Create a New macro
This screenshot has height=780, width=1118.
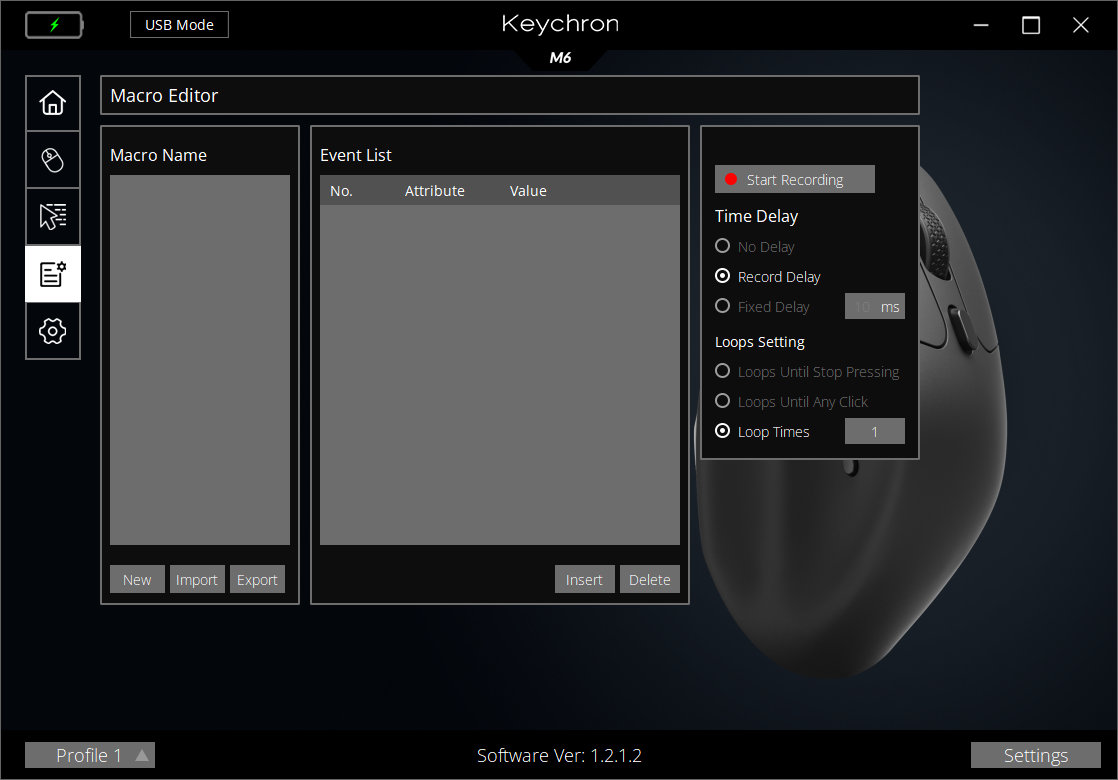click(x=137, y=580)
